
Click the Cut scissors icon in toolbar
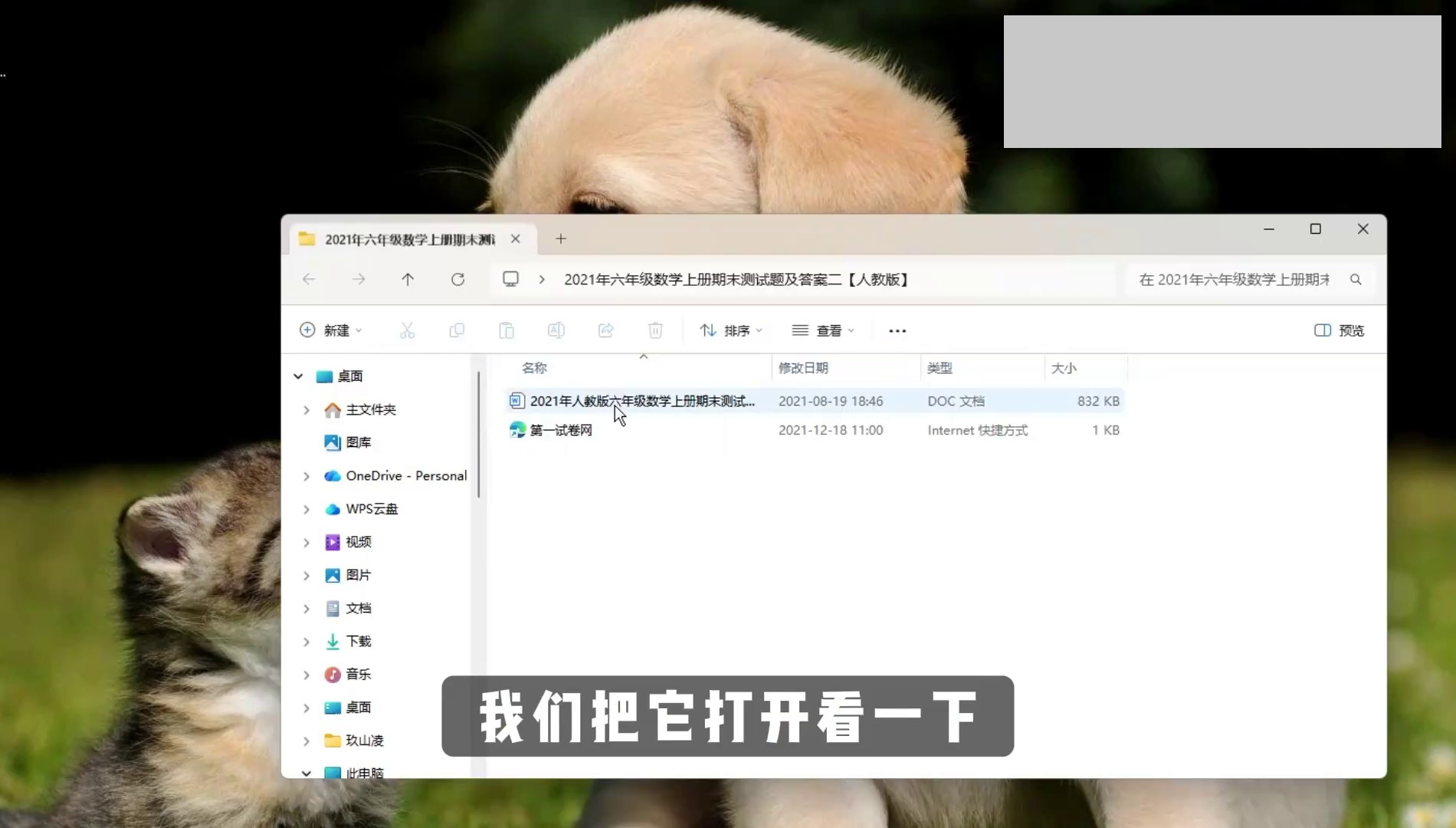pyautogui.click(x=407, y=330)
